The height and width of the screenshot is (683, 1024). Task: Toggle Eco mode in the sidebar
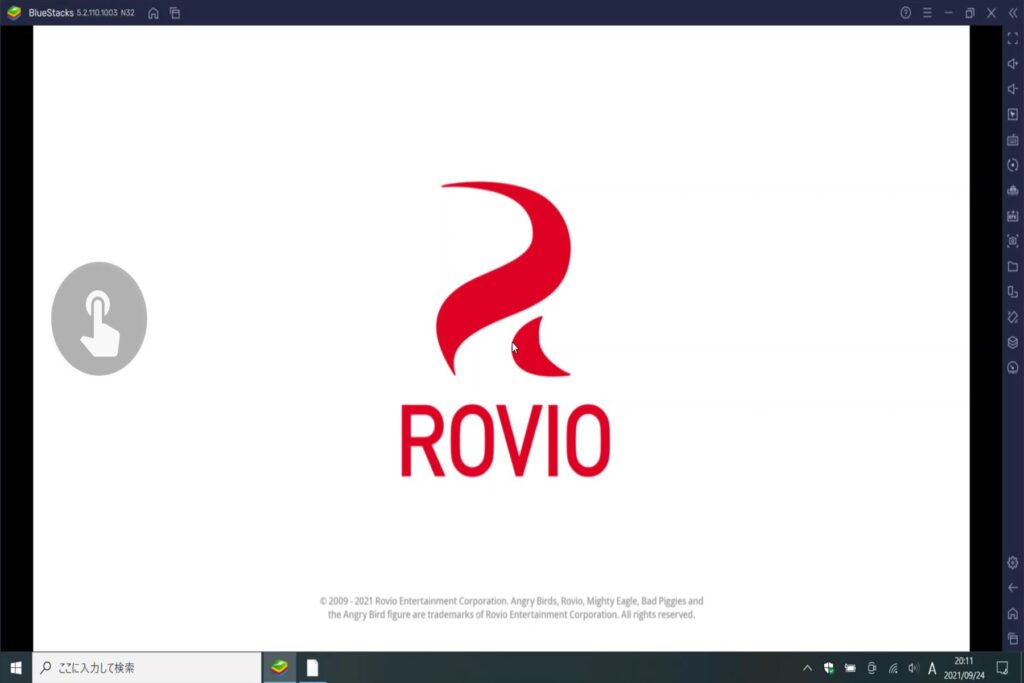[1013, 368]
